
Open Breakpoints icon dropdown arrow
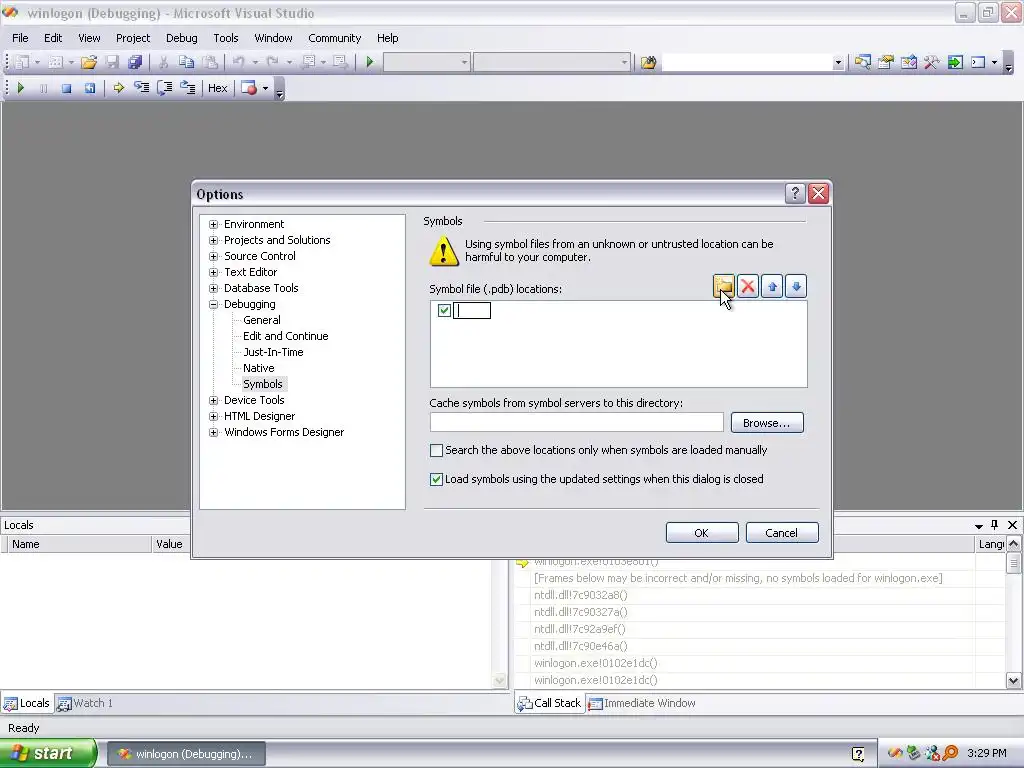tap(265, 88)
